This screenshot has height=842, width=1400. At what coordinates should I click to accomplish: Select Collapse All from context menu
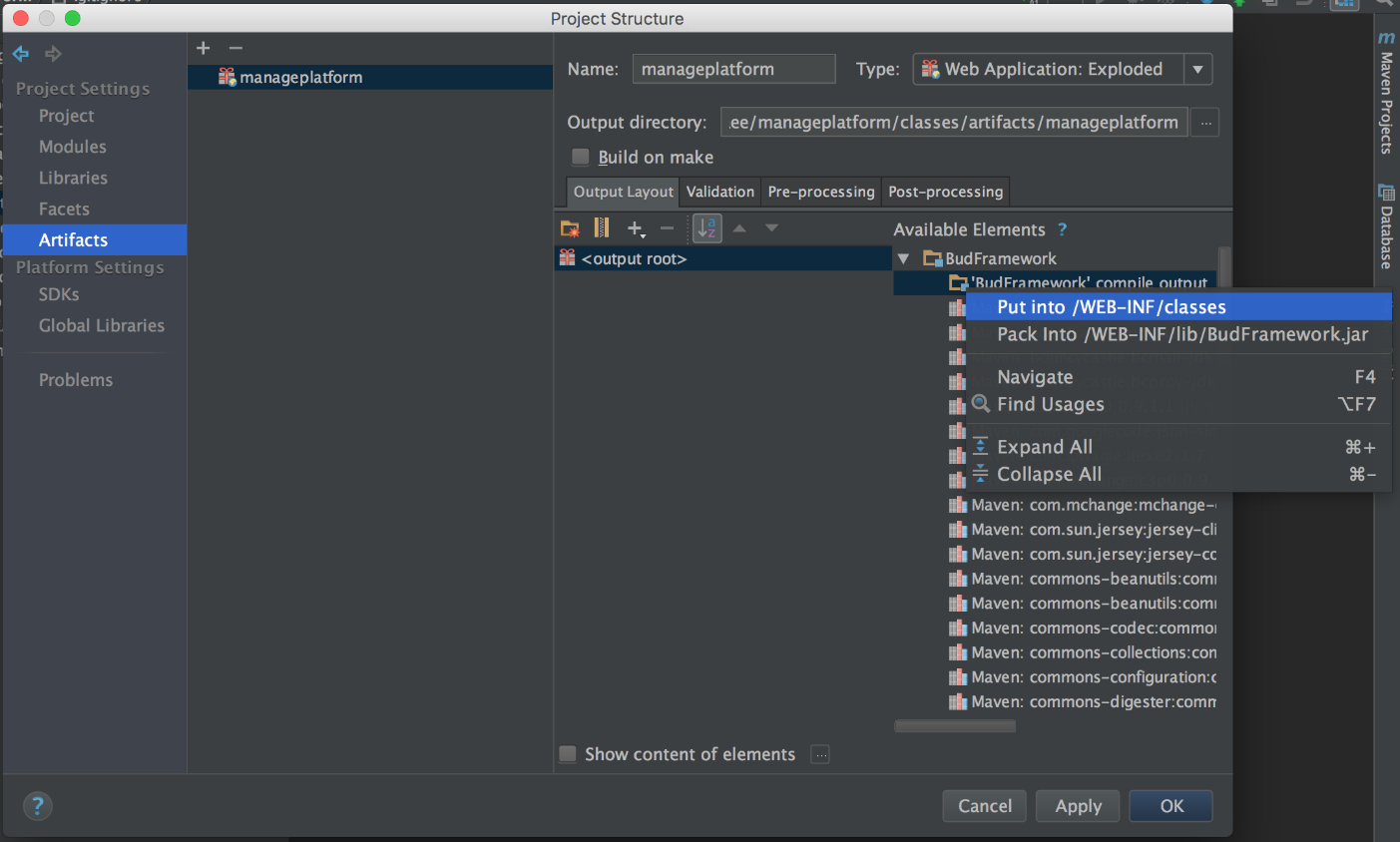[x=1178, y=474]
